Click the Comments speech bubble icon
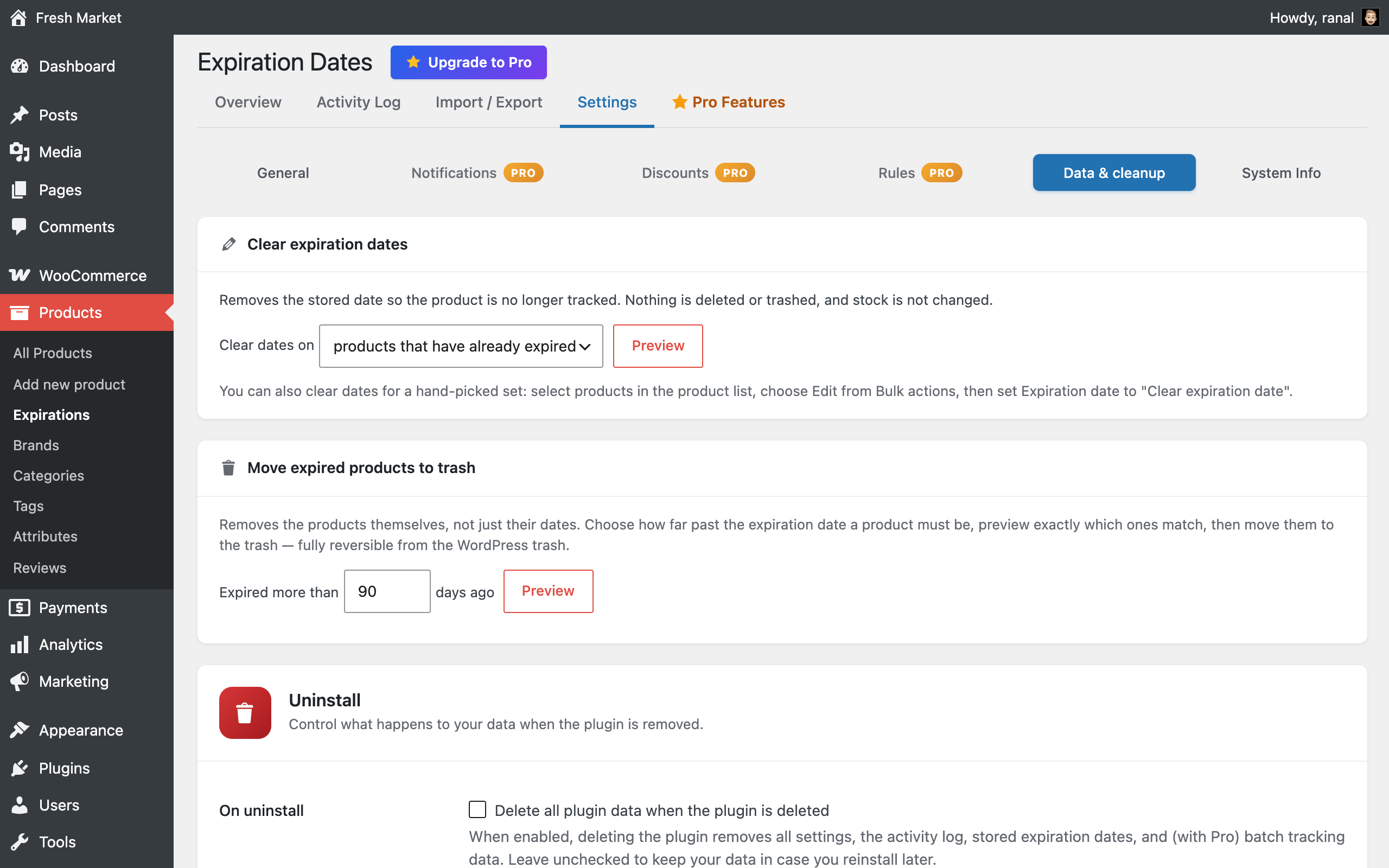The height and width of the screenshot is (868, 1389). coord(20,227)
